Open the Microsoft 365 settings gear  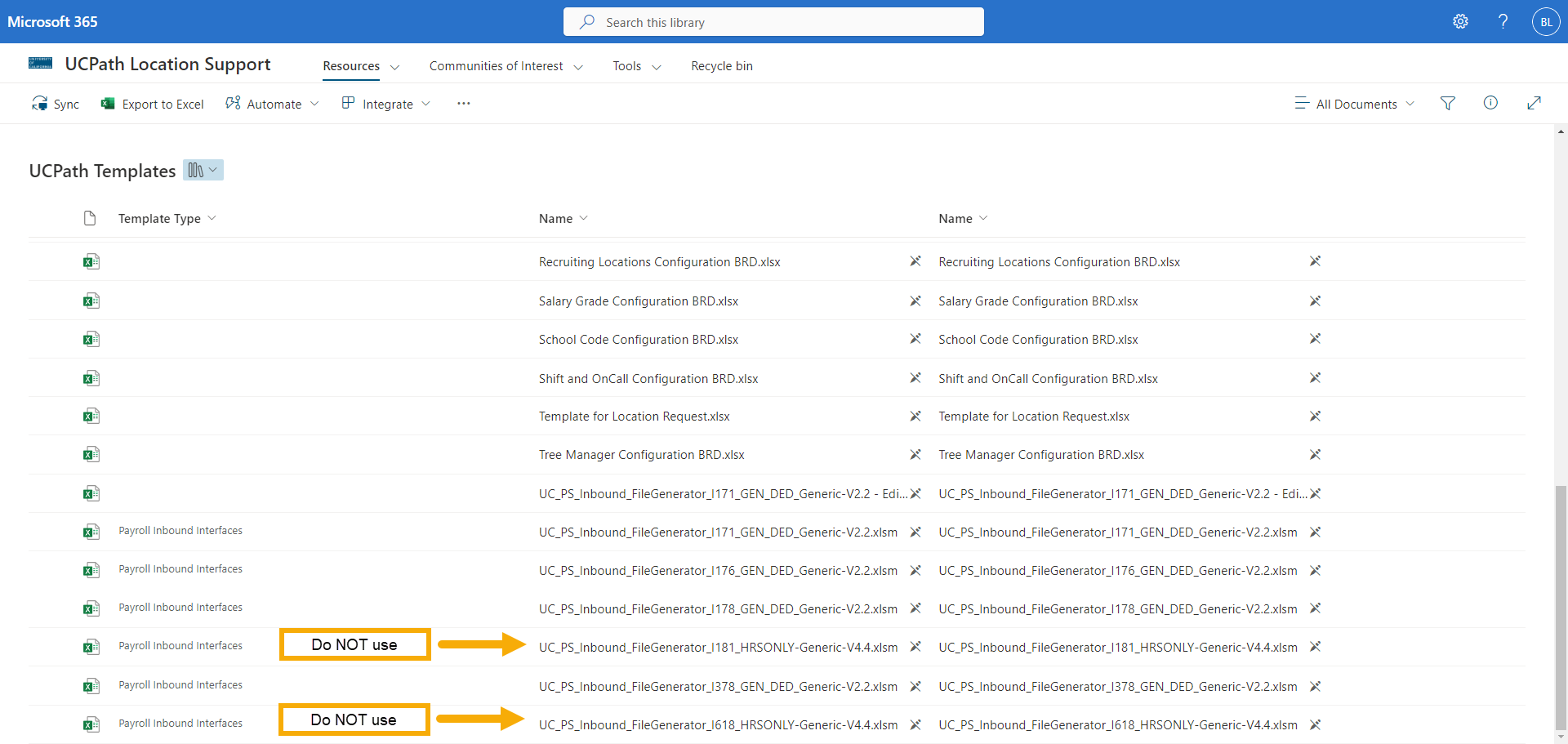[x=1460, y=22]
